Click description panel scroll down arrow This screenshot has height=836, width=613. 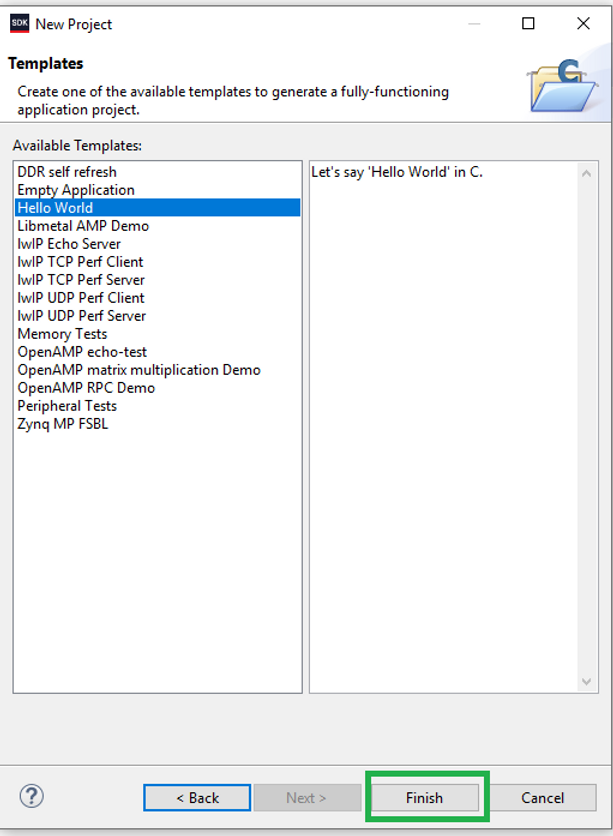[587, 680]
